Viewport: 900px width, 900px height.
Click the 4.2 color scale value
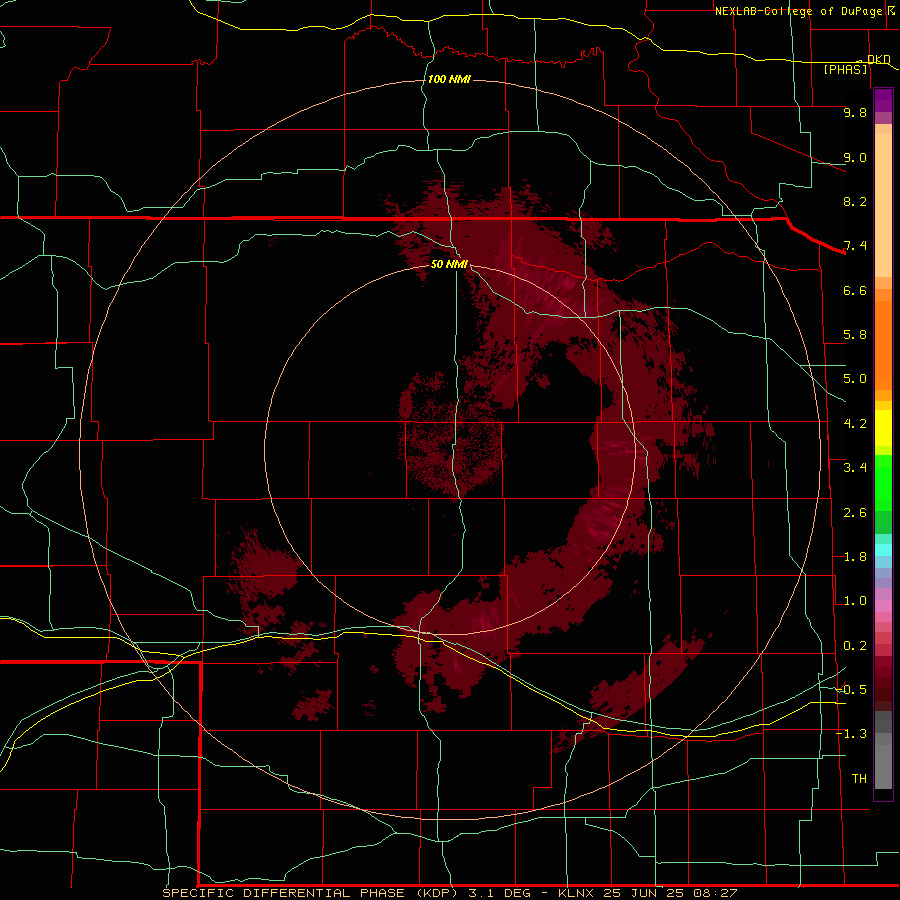point(855,424)
